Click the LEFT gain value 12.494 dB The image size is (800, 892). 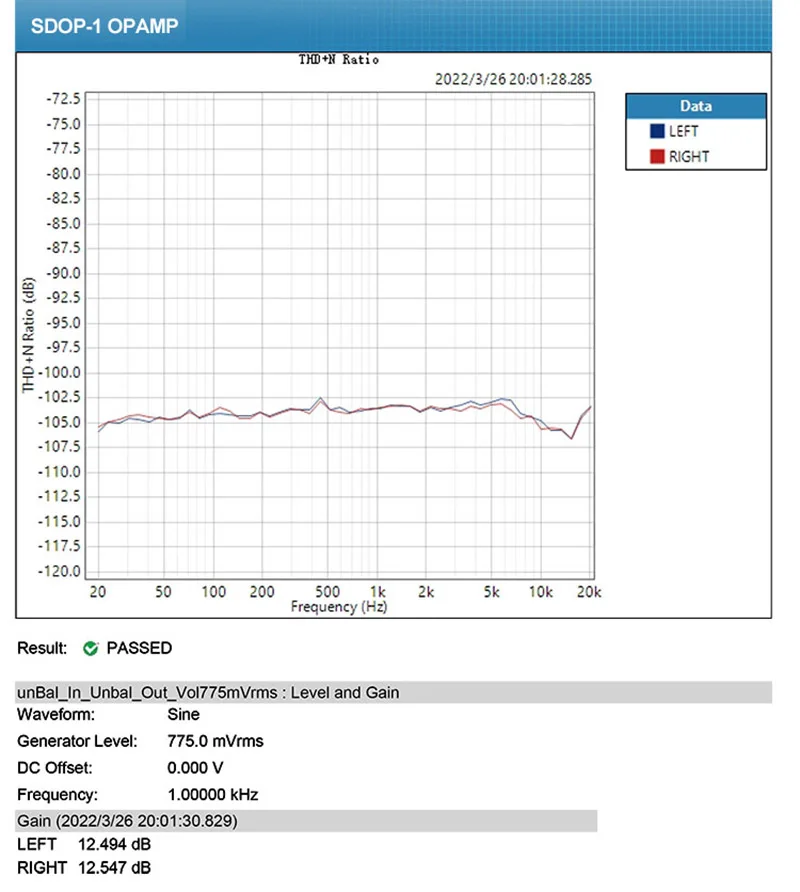(114, 844)
